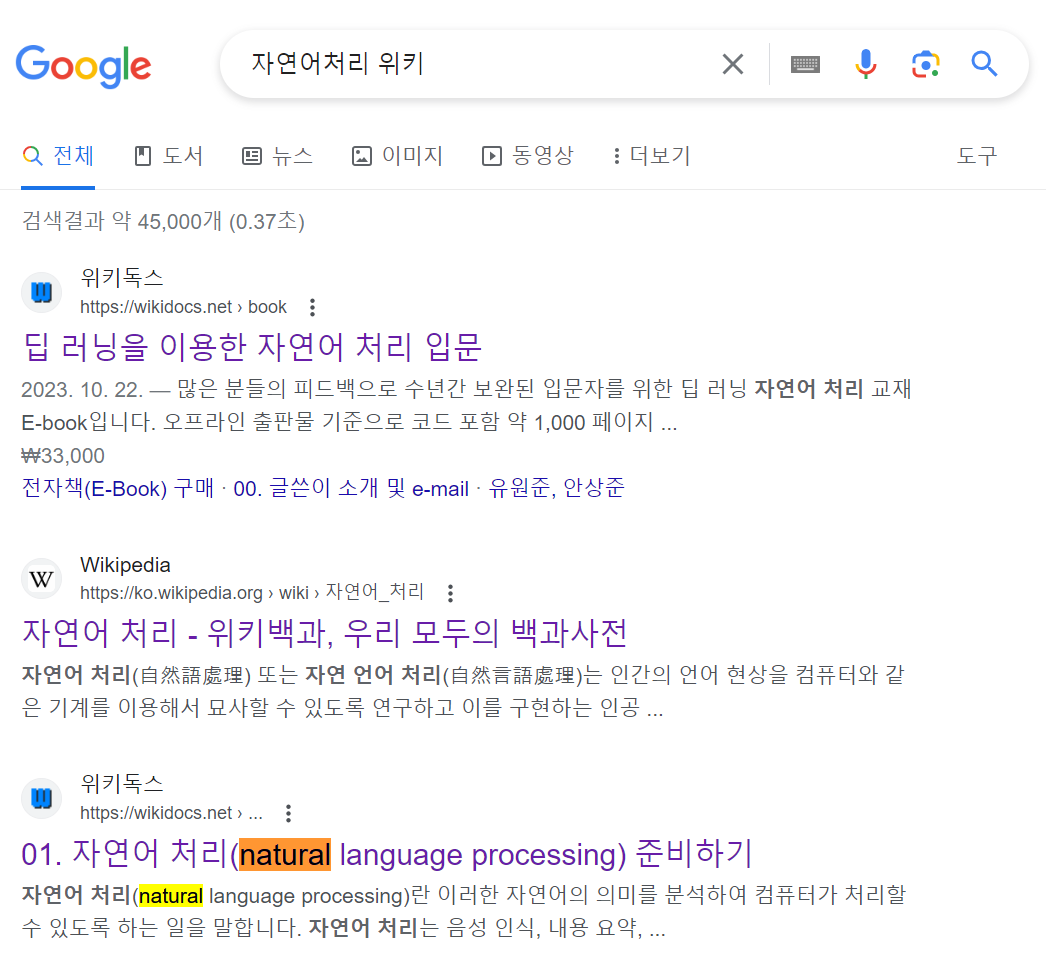Screen dimensions: 1046x978
Task: Switch to the 이미지 tab
Action: [x=398, y=155]
